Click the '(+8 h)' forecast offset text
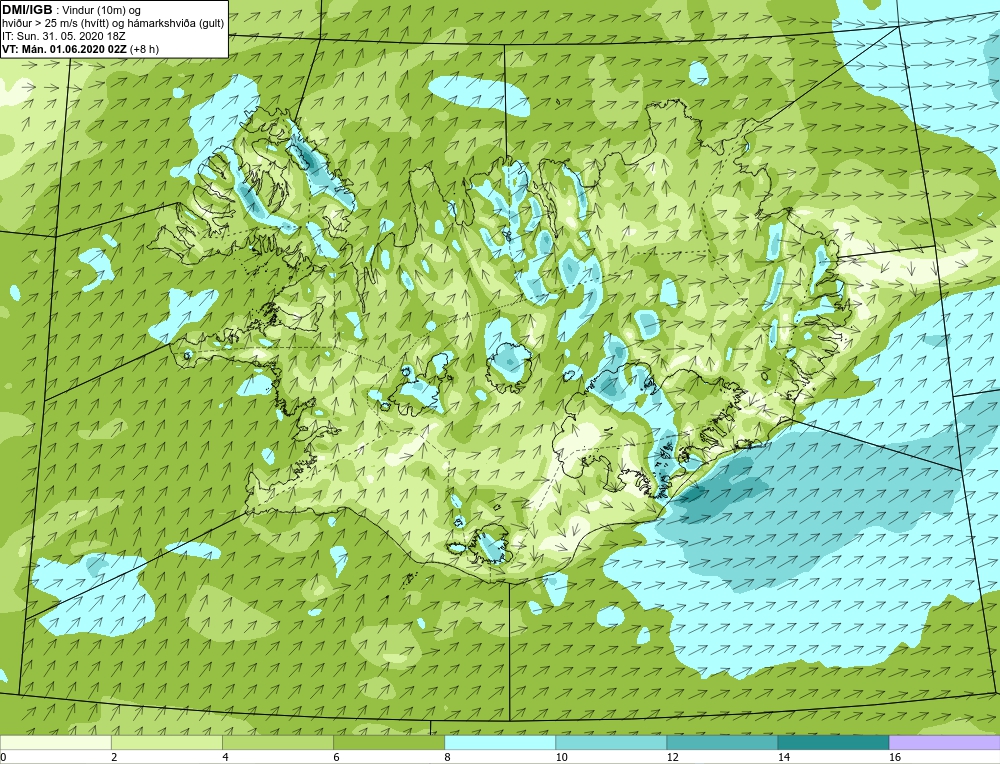This screenshot has width=1000, height=764. (x=144, y=49)
